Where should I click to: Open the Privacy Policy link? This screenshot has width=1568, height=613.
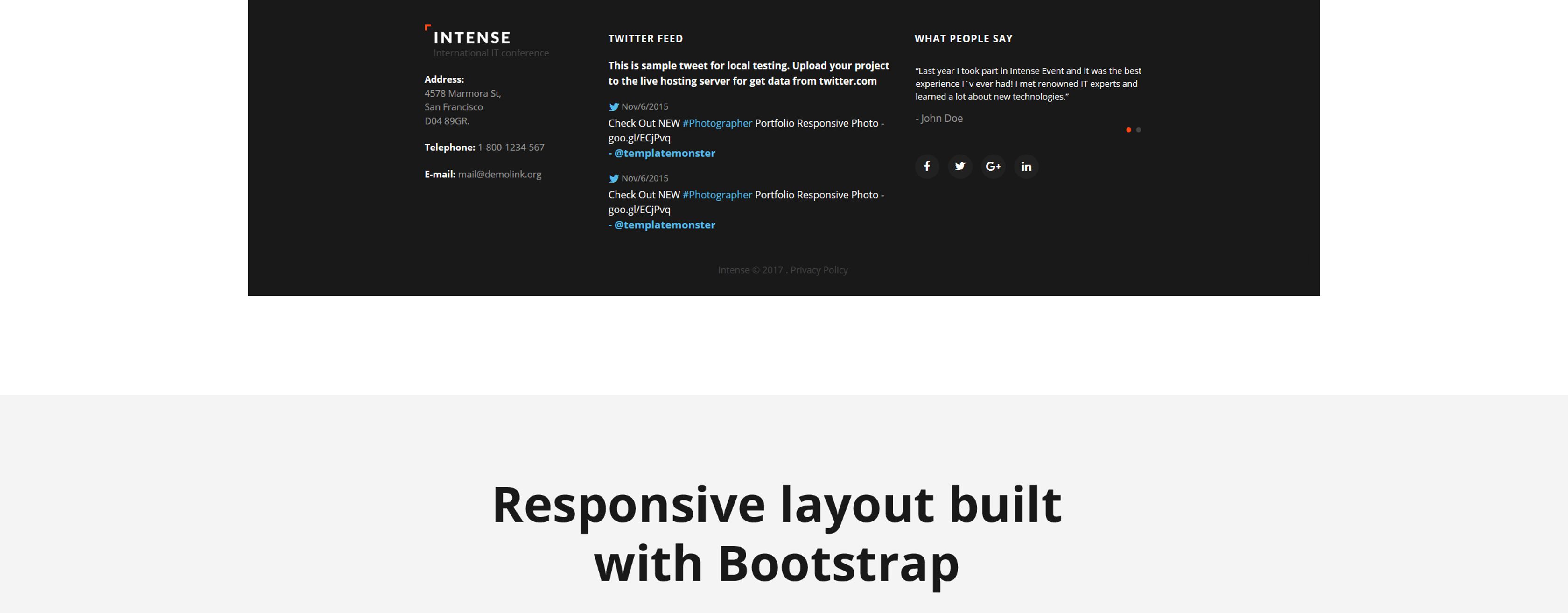819,270
